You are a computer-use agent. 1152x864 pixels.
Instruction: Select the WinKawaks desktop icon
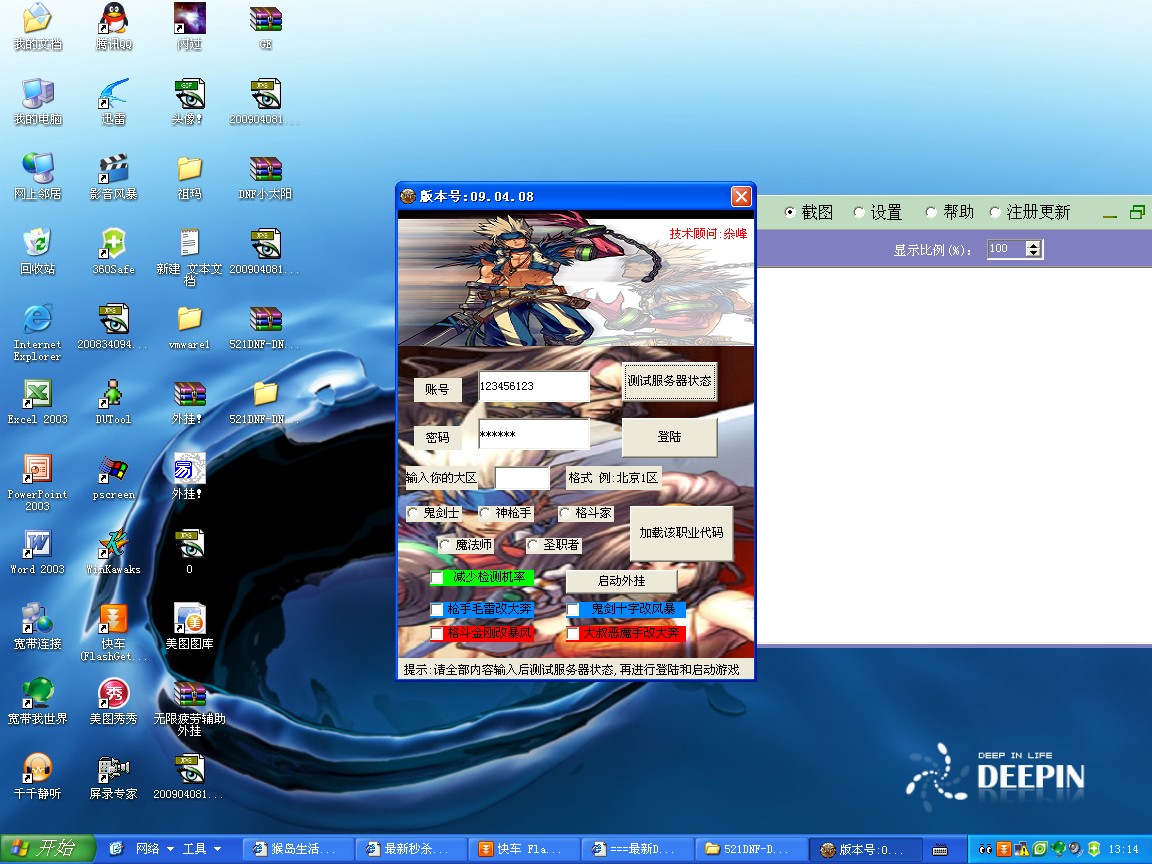(113, 551)
